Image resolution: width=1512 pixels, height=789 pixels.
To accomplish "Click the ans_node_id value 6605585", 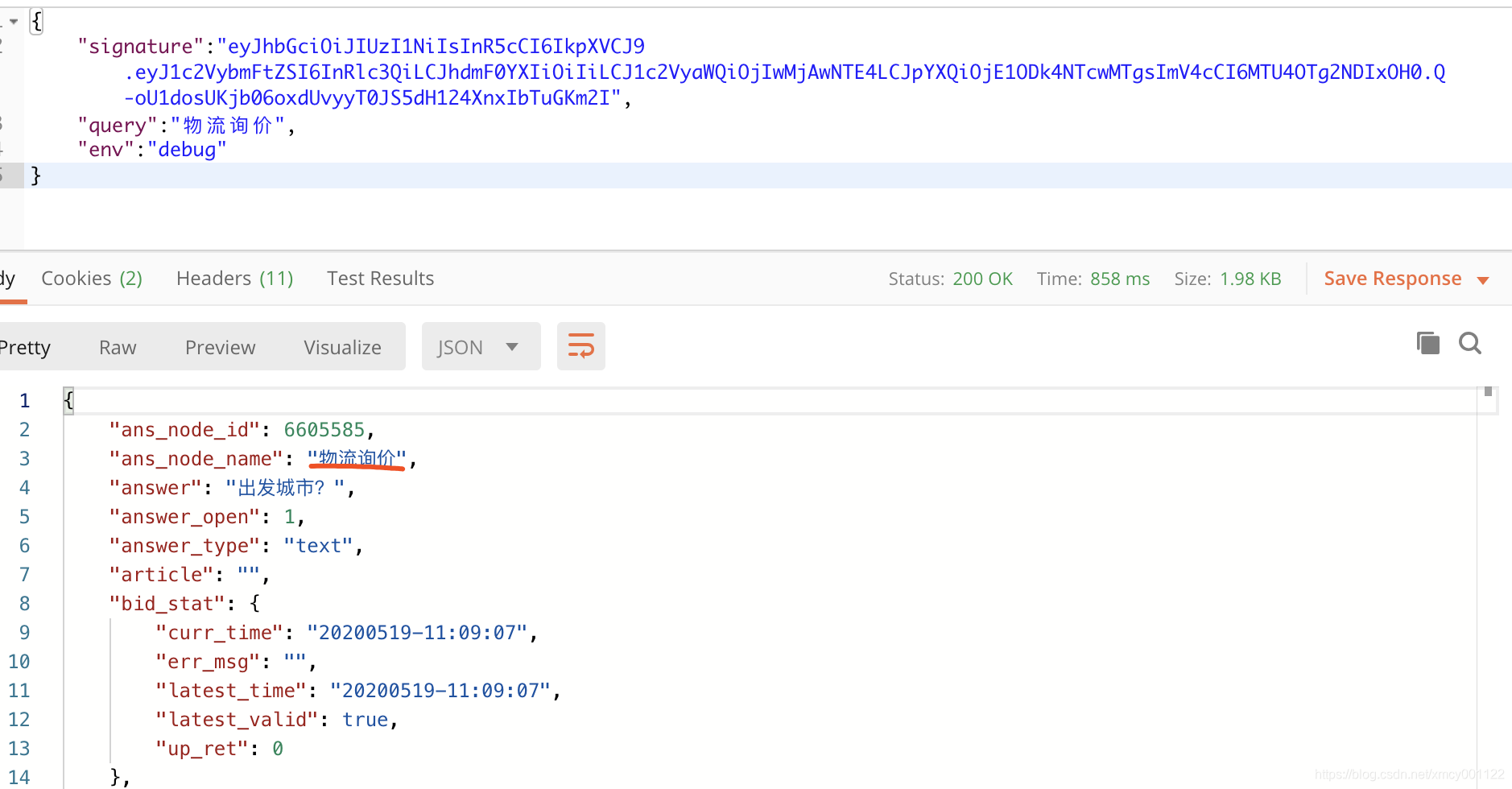I will pyautogui.click(x=324, y=430).
